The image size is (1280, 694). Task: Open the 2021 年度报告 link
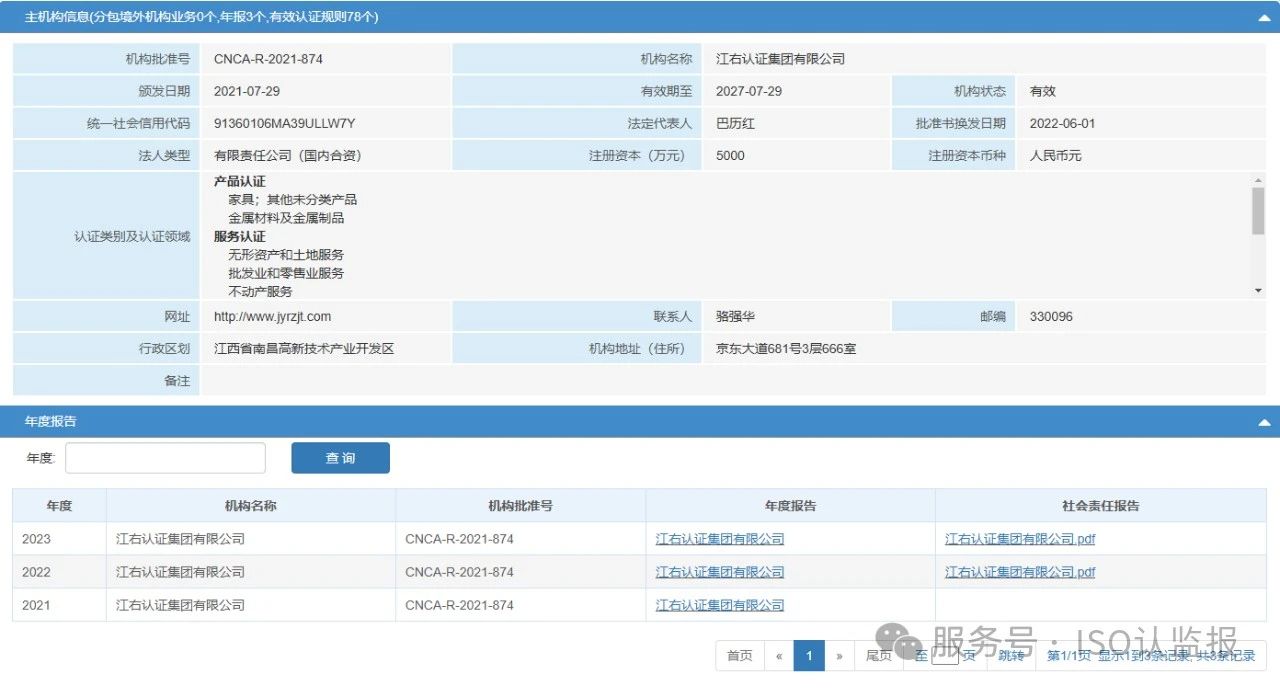point(720,605)
